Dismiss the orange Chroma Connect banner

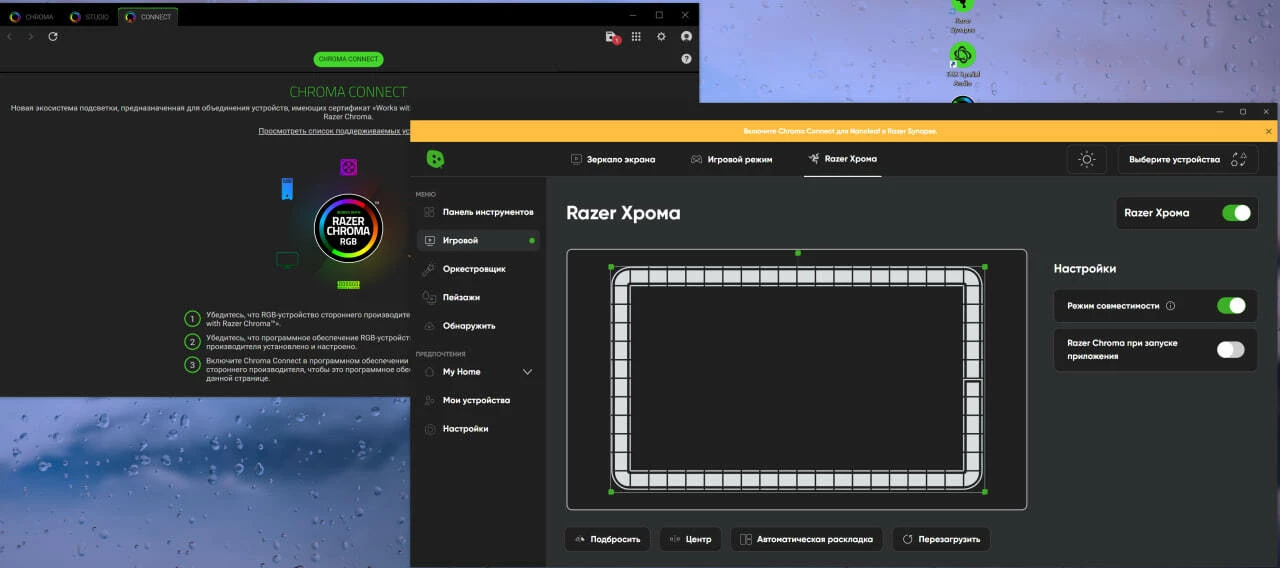pyautogui.click(x=1269, y=131)
